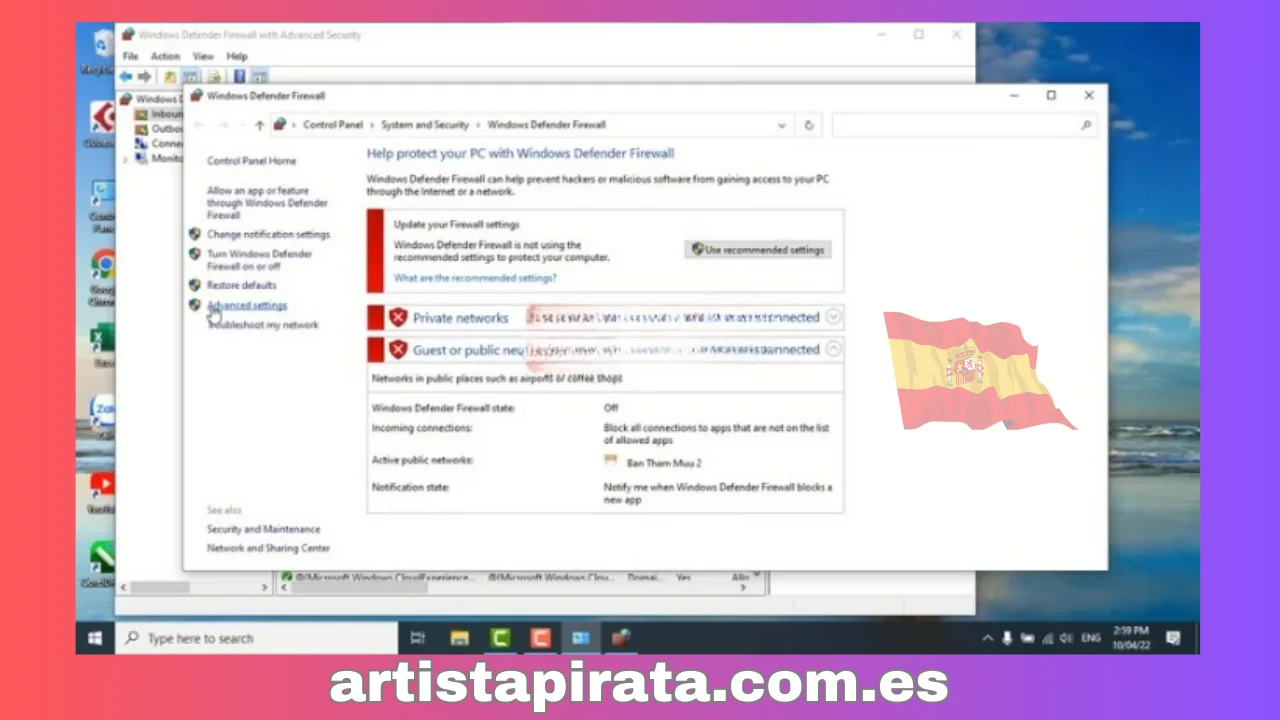Viewport: 1280px width, 720px height.
Task: Click the tree pane horizontal scrollbar in back window
Action: pos(194,587)
